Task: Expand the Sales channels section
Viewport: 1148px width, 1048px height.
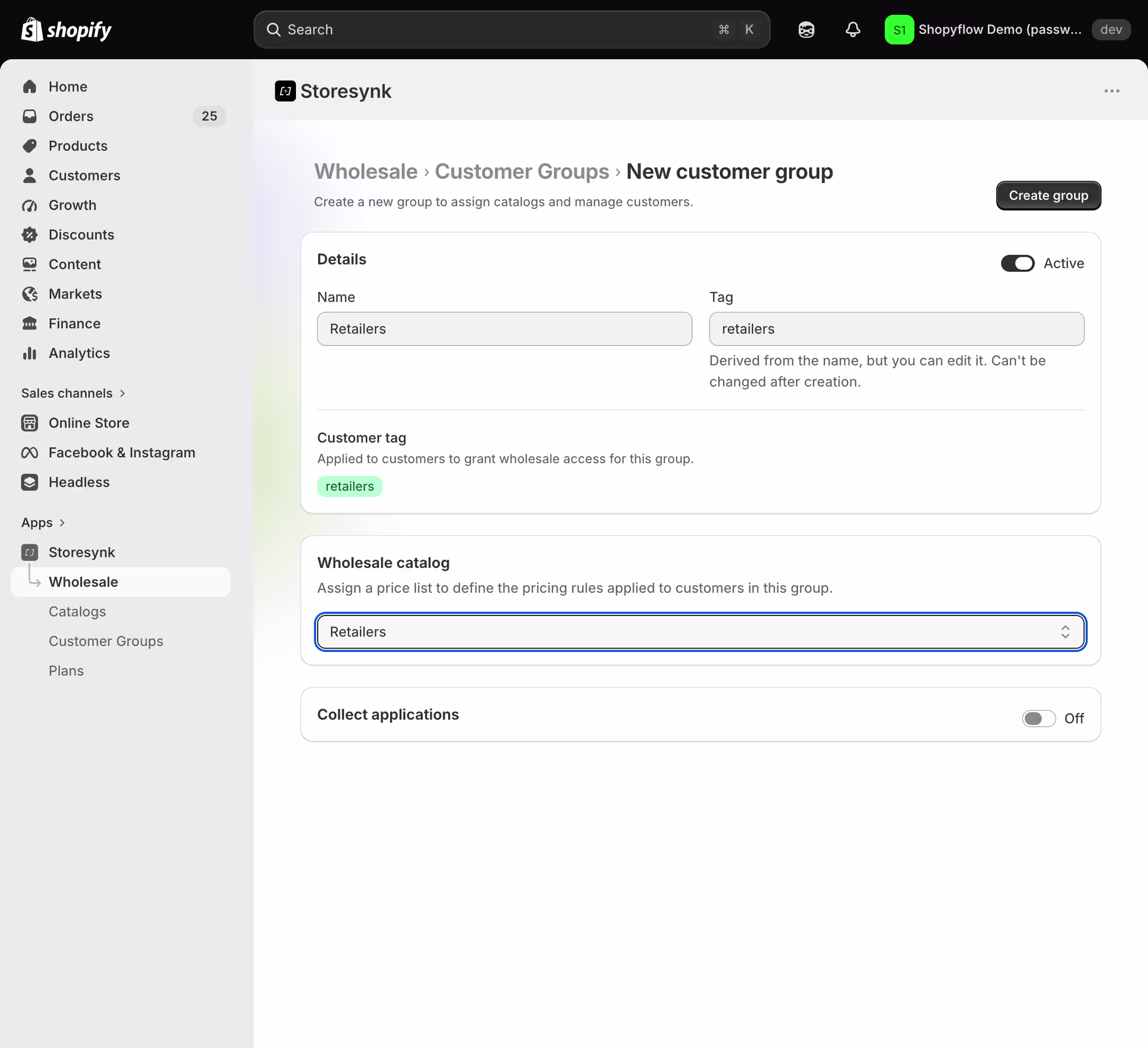Action: pyautogui.click(x=73, y=393)
